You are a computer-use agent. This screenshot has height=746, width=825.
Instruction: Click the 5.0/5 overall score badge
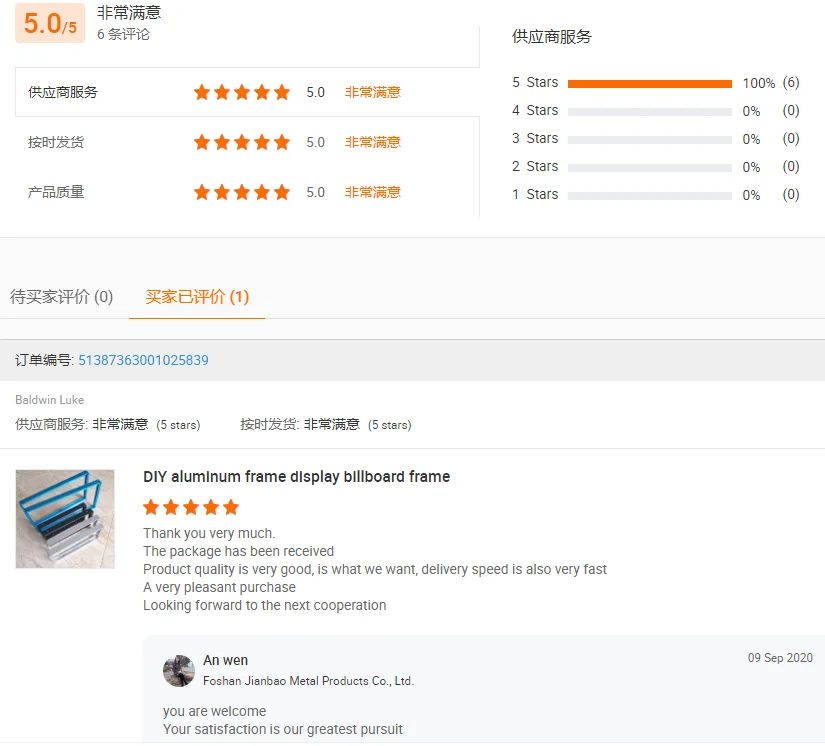[x=50, y=24]
